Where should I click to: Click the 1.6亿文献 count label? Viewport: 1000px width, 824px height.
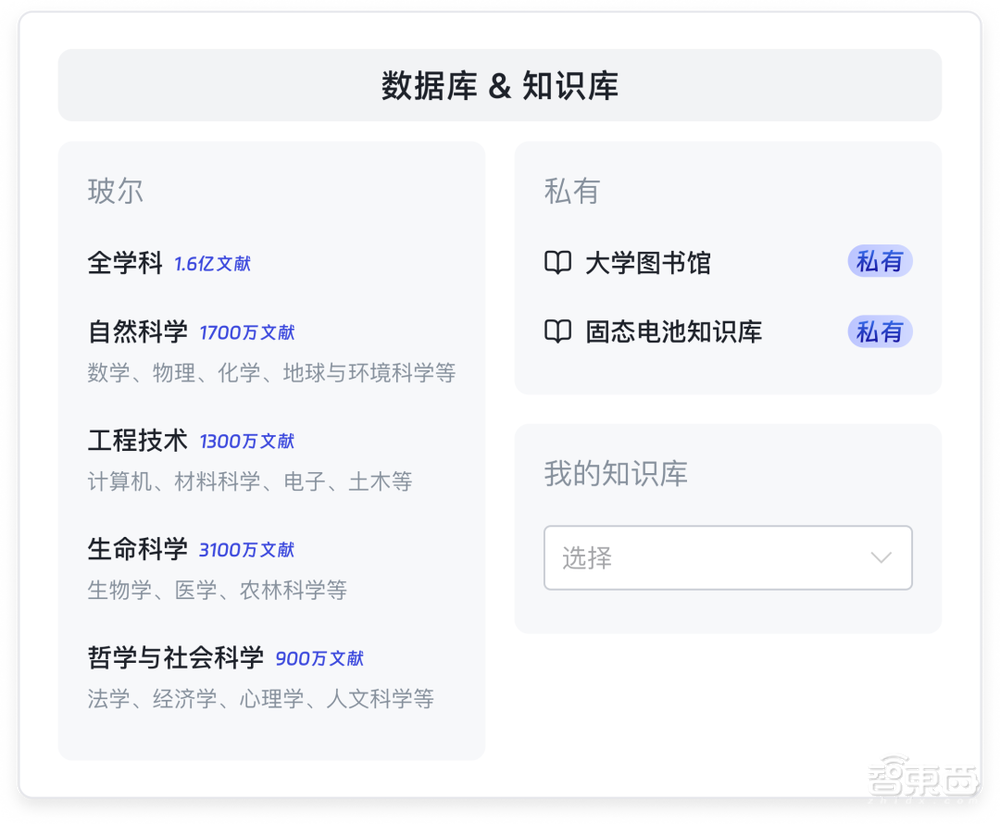pos(212,263)
